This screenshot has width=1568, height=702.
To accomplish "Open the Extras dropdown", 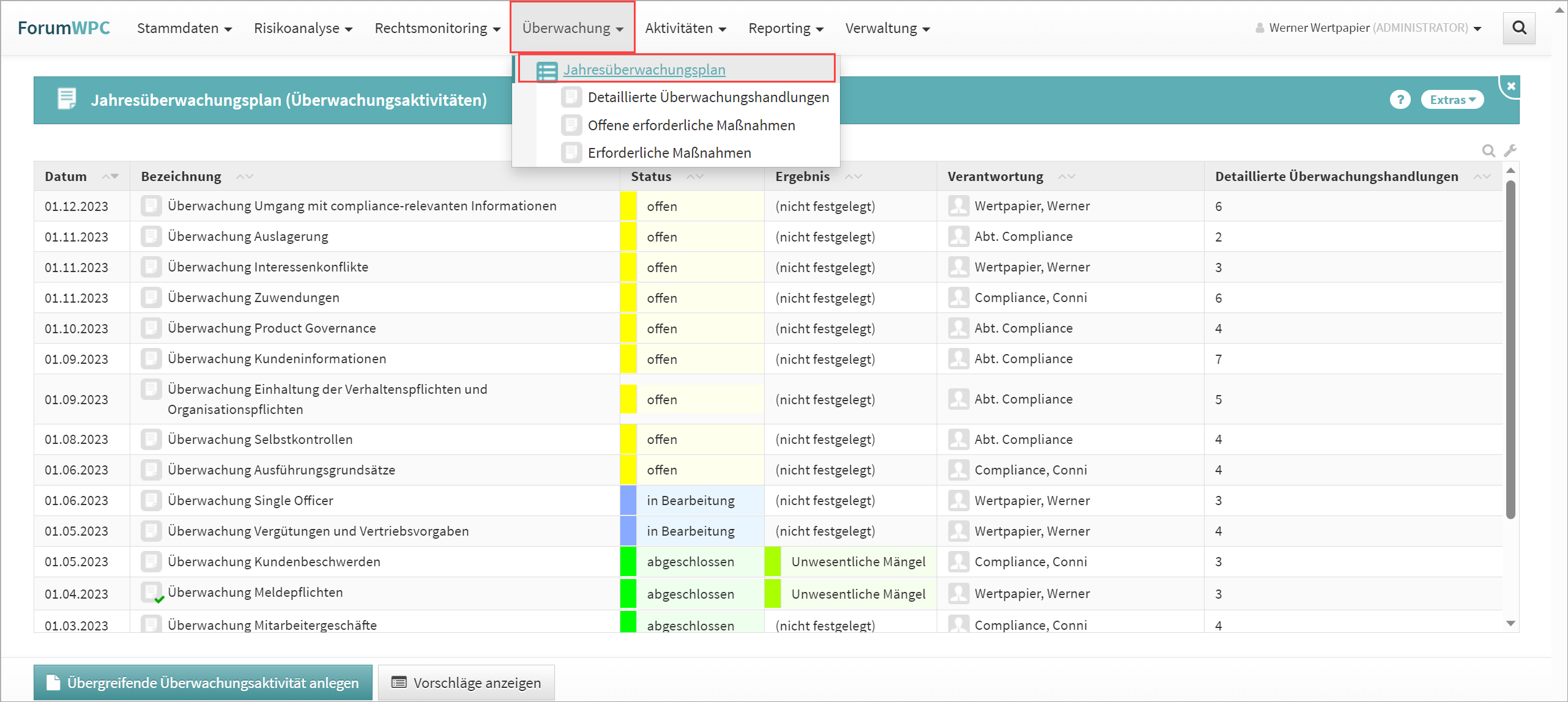I will tap(1452, 100).
